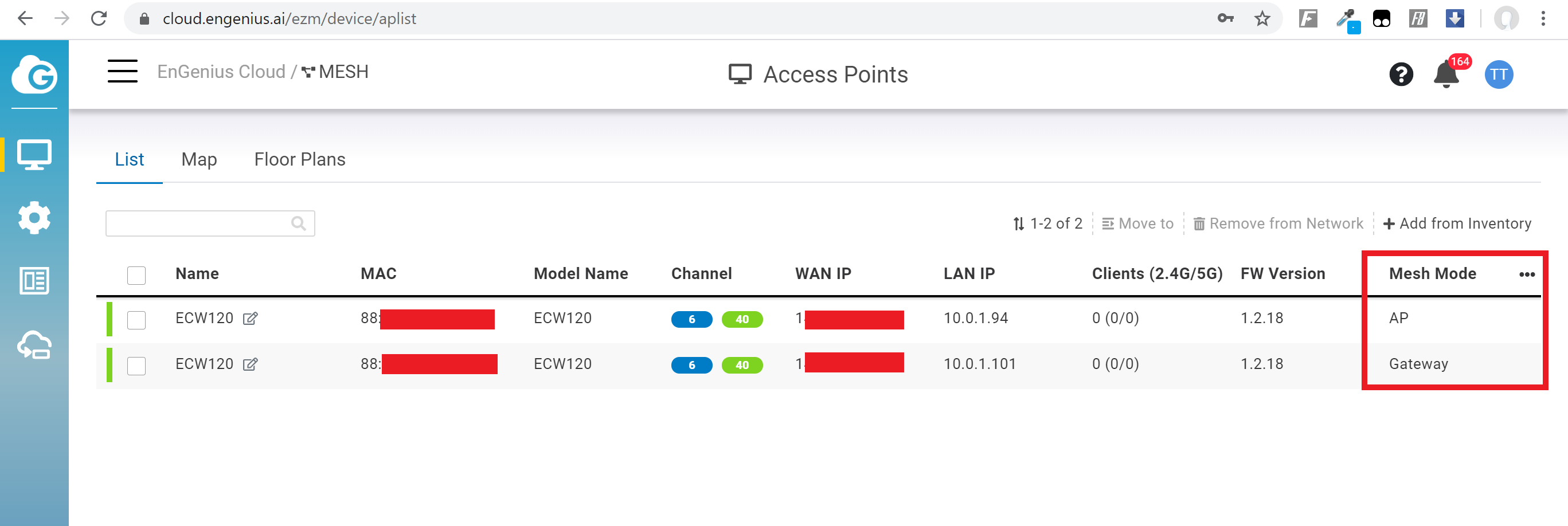Click the black owl-eyes extension icon
The width and height of the screenshot is (1568, 526).
pos(1382,19)
